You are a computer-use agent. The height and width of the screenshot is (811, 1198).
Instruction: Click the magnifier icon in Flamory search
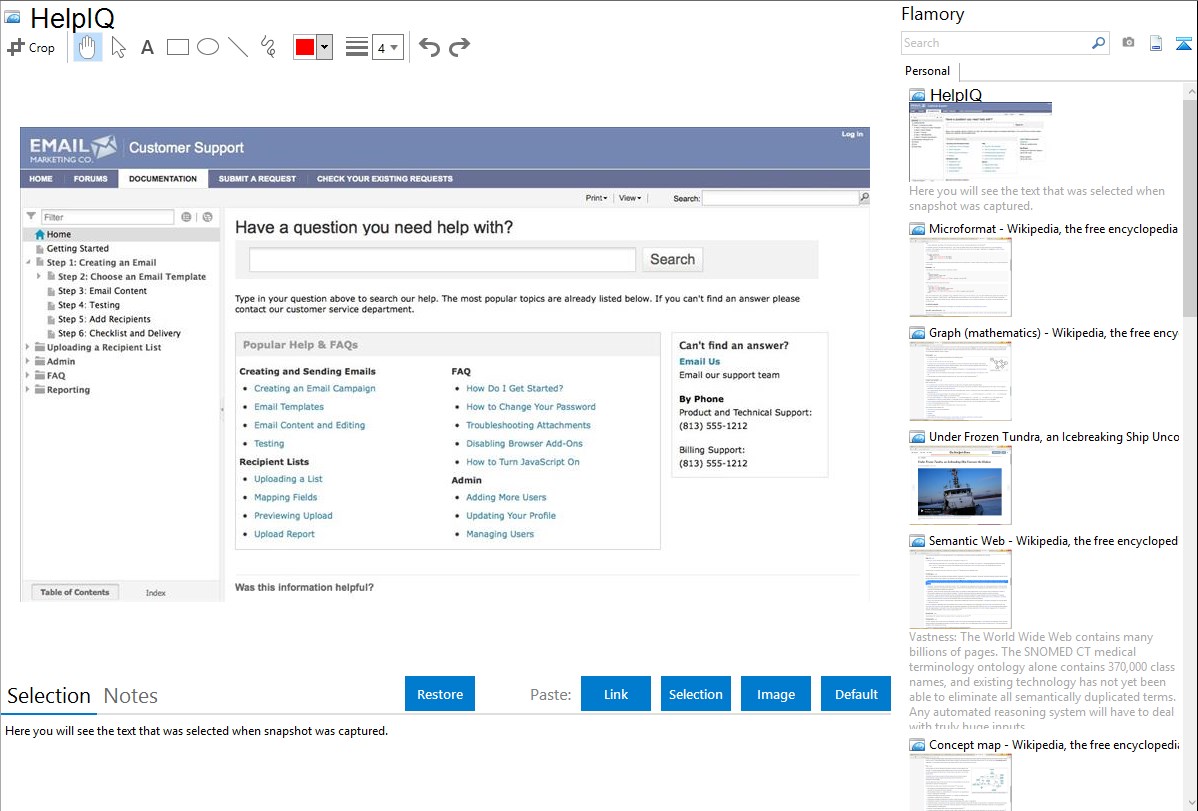pos(1099,43)
